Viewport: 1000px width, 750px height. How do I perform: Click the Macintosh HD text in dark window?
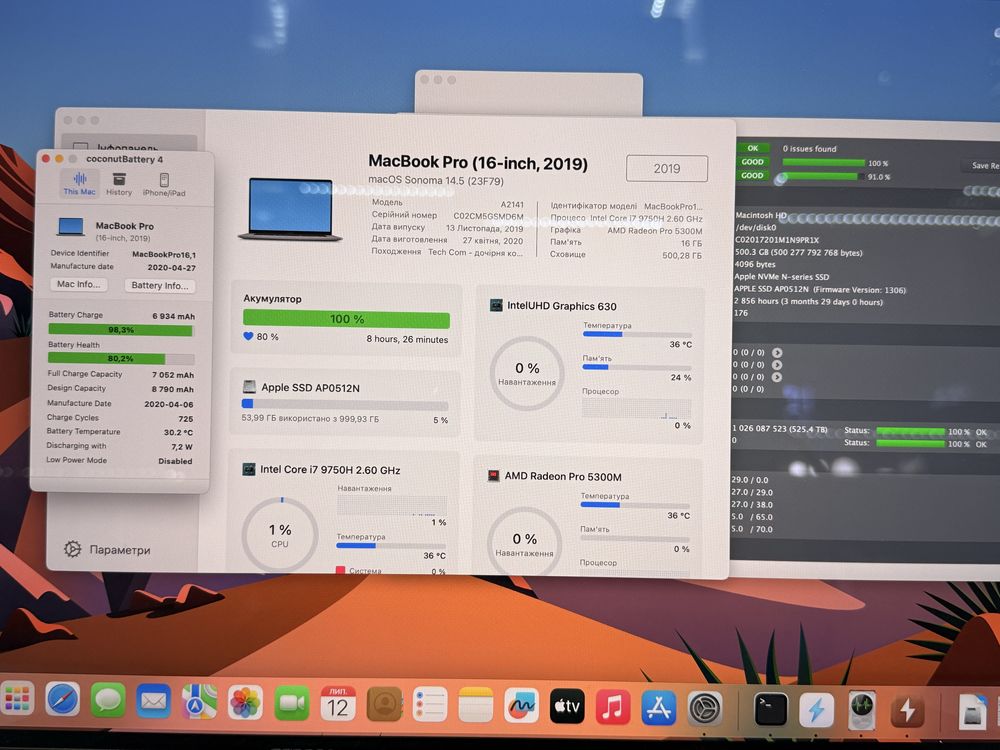point(761,216)
